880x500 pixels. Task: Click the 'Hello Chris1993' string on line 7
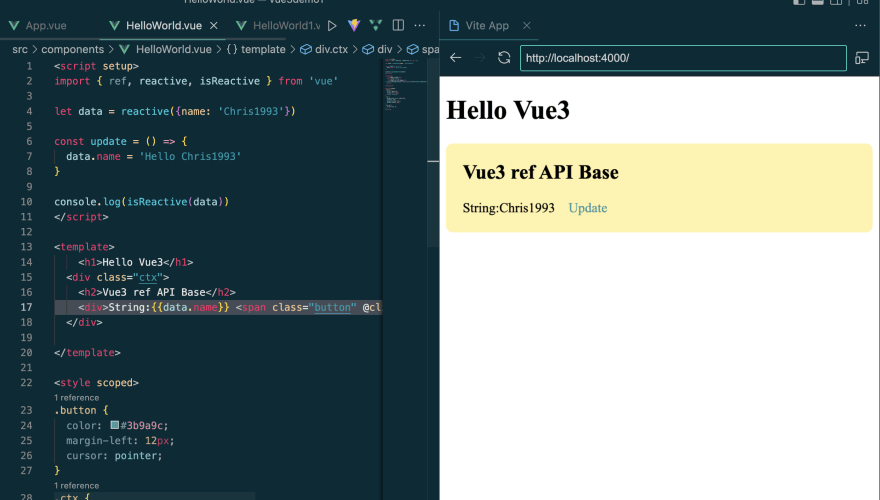(190, 157)
